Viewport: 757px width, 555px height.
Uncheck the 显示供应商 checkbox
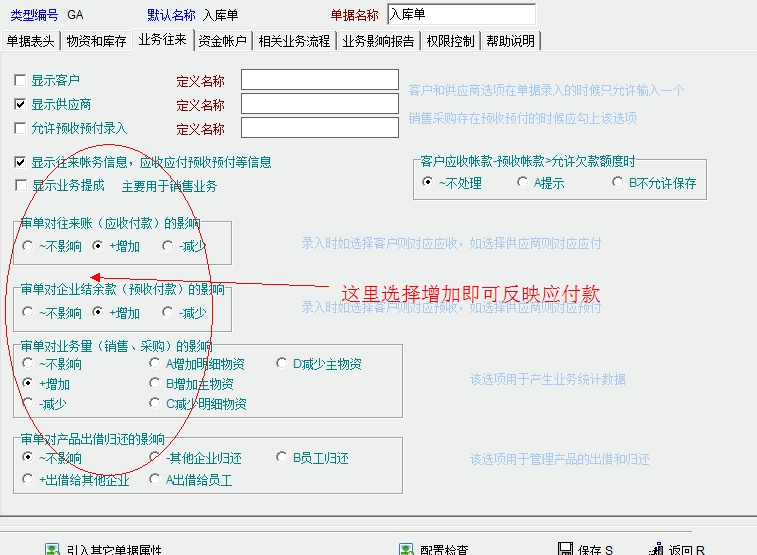pyautogui.click(x=21, y=104)
